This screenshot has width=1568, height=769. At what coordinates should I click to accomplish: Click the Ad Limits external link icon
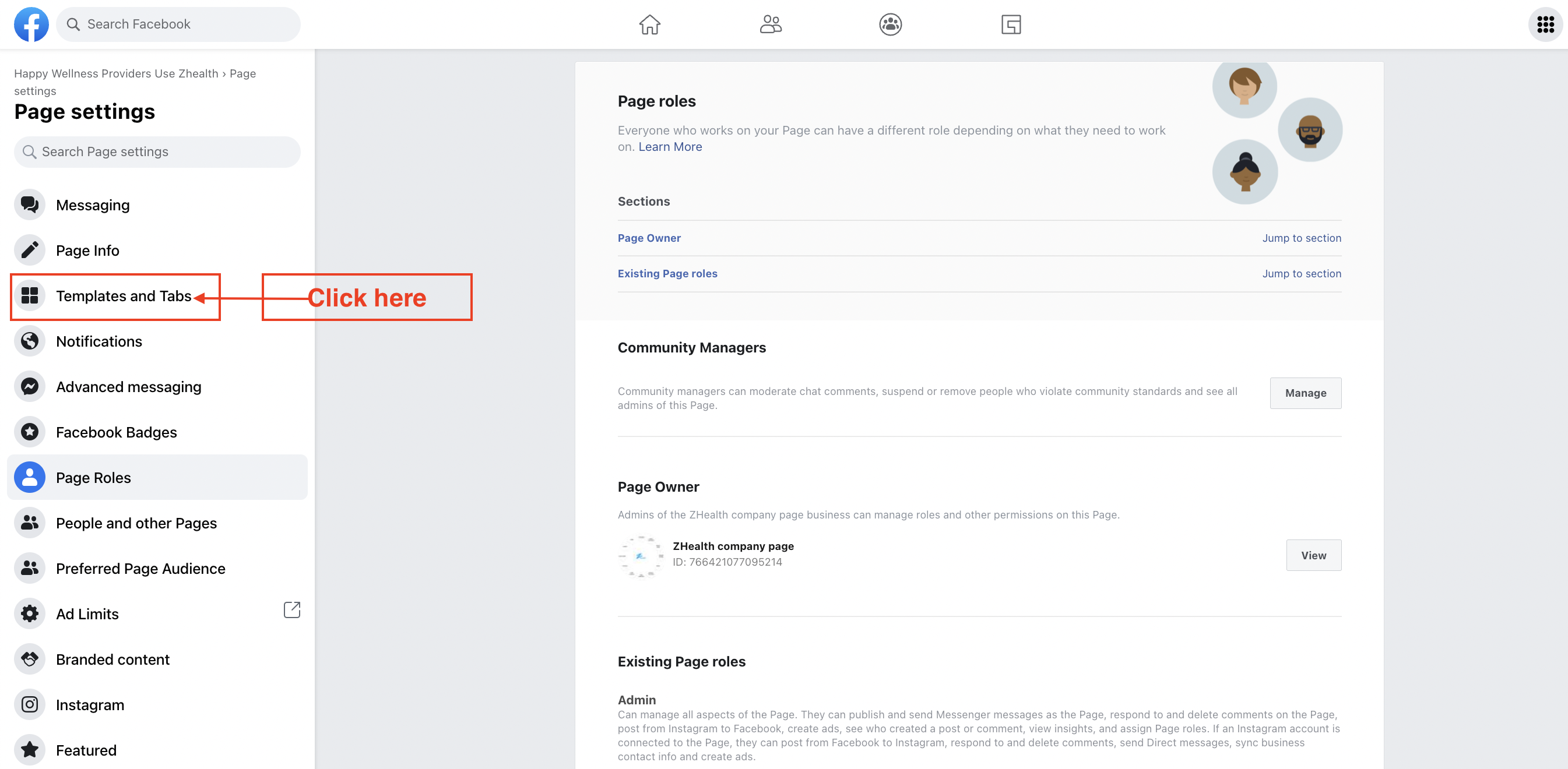292,609
